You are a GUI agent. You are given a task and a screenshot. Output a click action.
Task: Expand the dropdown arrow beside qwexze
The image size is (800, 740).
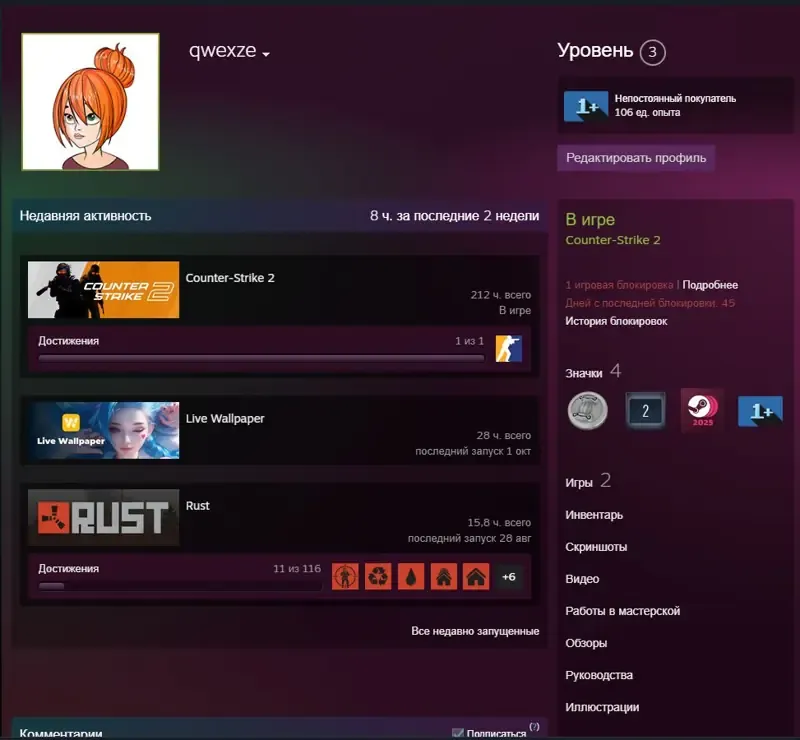(266, 54)
